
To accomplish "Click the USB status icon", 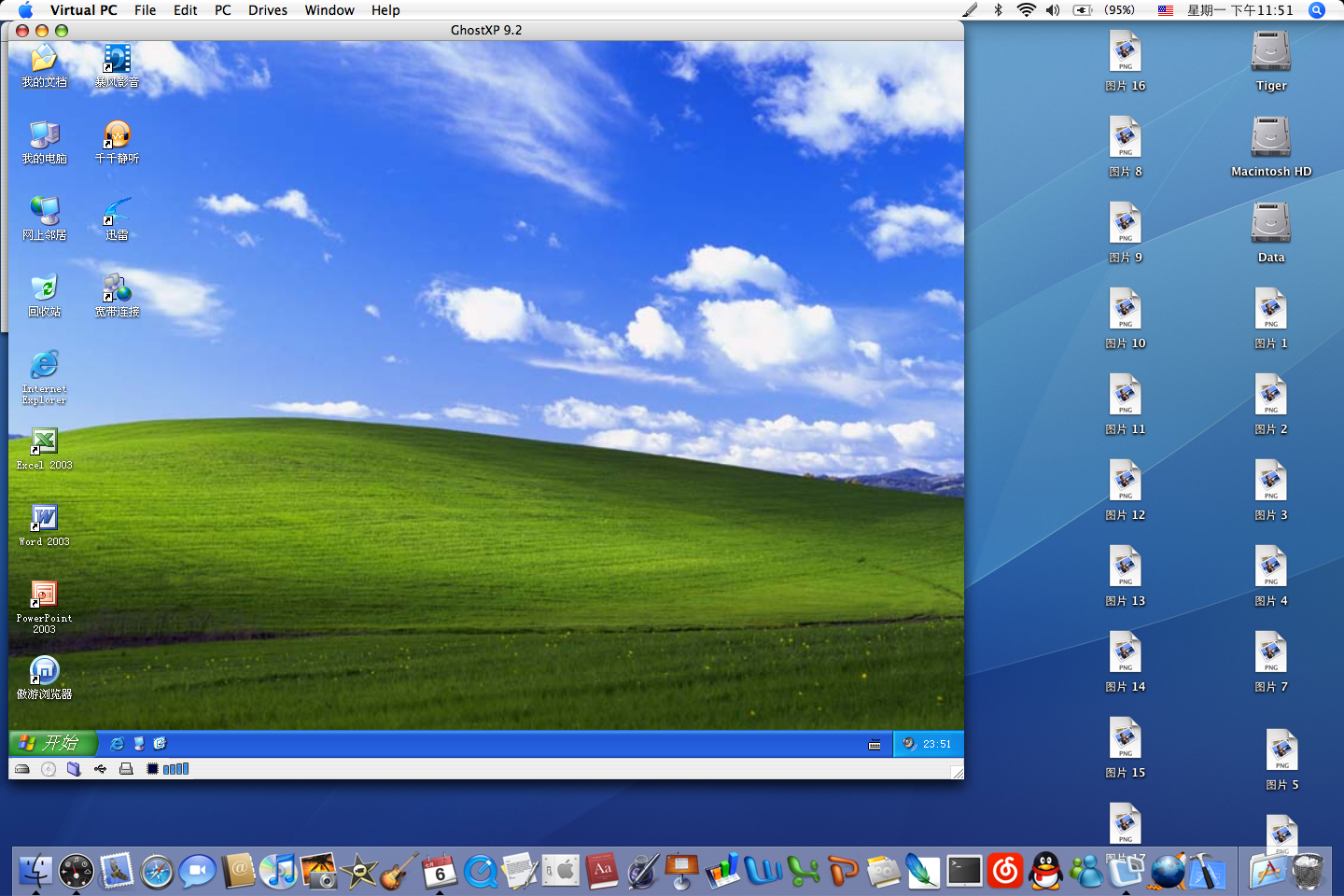I will (100, 769).
